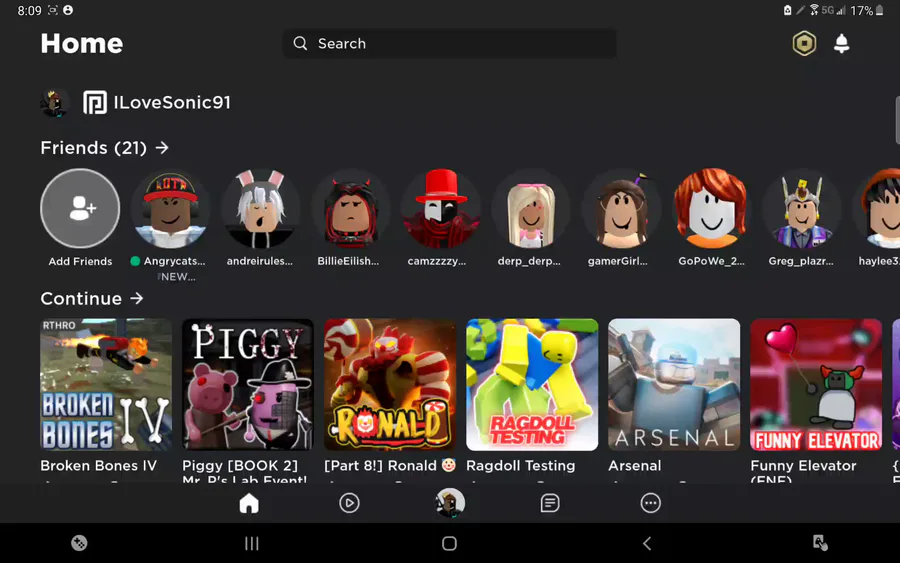
Task: Open gamerGirl friend avatar
Action: click(621, 208)
